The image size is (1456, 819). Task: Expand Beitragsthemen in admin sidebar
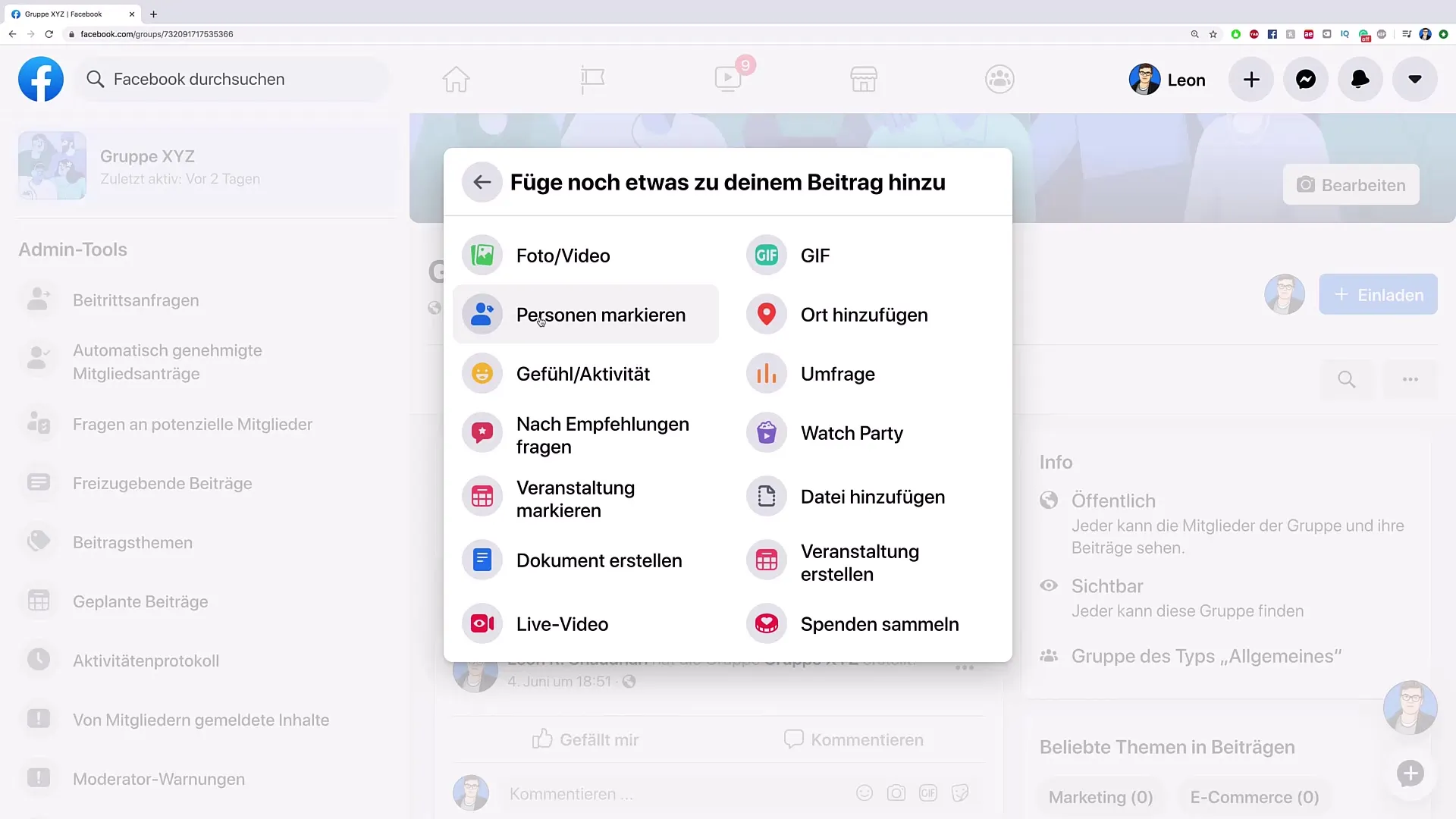134,542
